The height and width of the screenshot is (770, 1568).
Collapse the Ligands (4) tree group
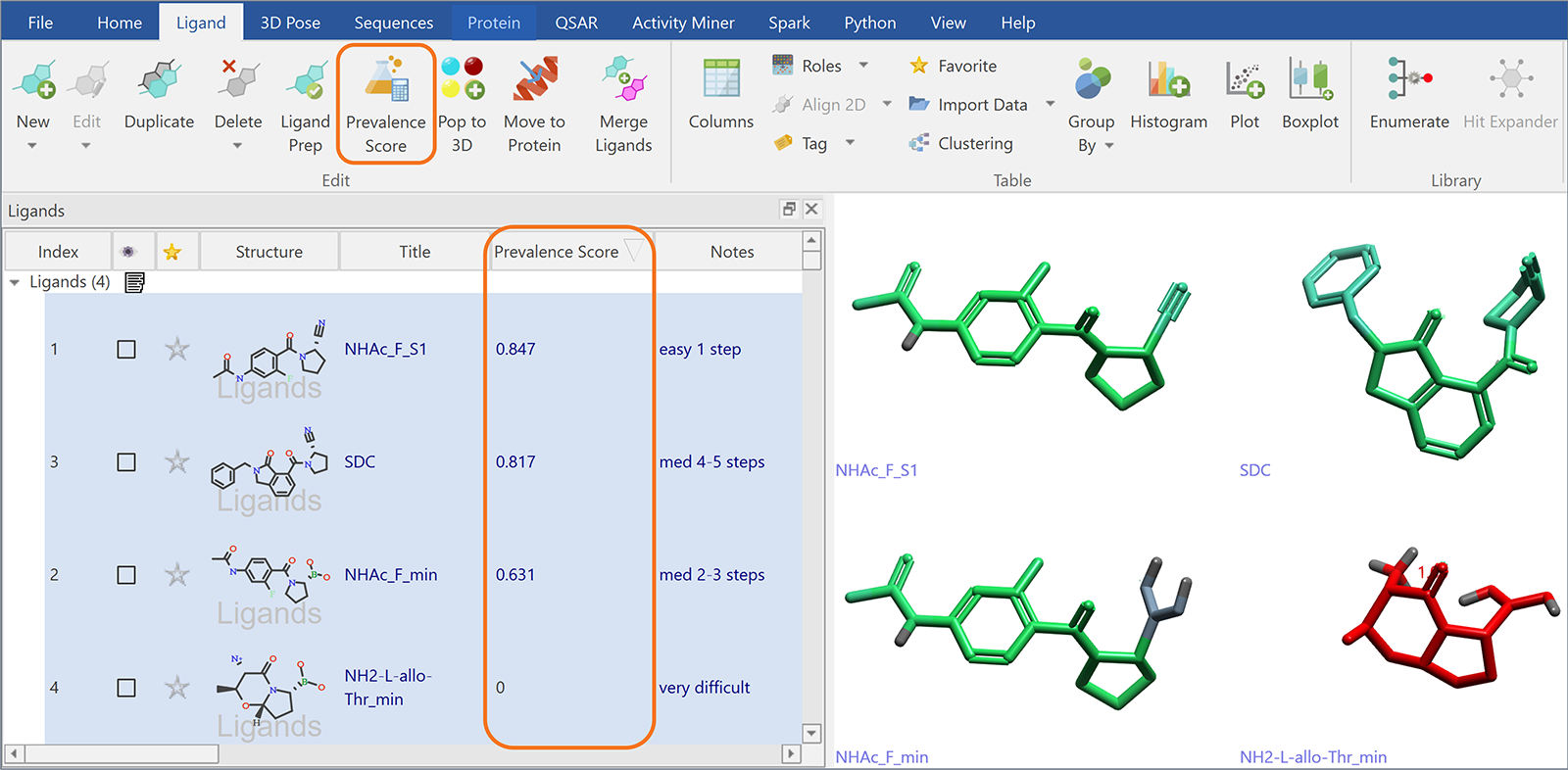[x=15, y=282]
